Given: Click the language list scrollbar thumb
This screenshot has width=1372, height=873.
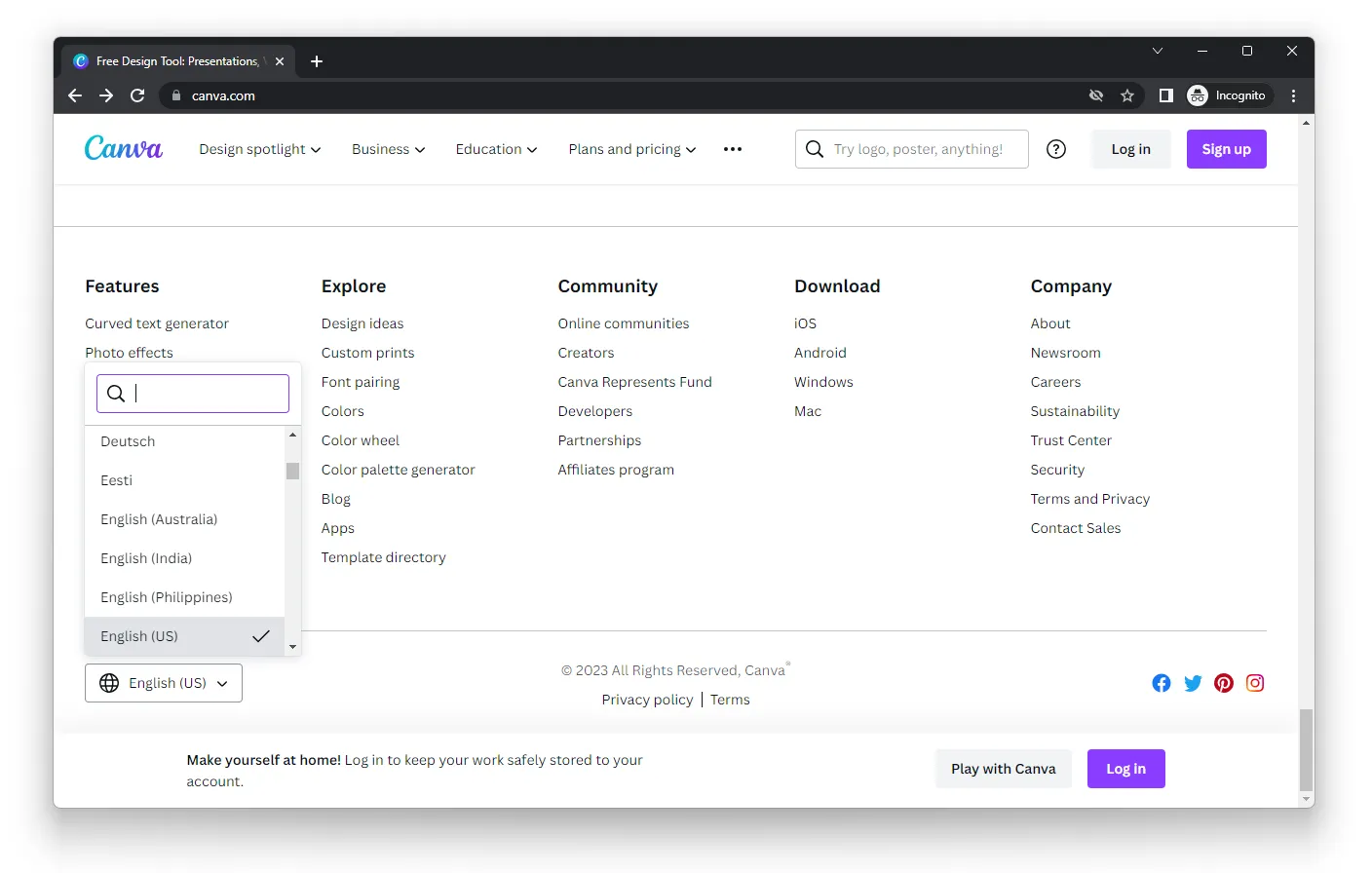Looking at the screenshot, I should tap(292, 471).
